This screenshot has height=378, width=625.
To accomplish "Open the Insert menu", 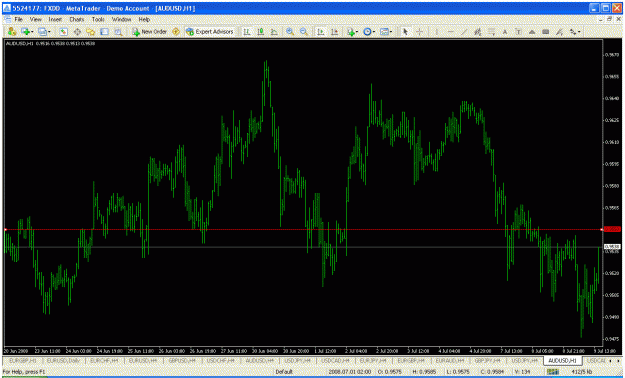I will (x=55, y=19).
